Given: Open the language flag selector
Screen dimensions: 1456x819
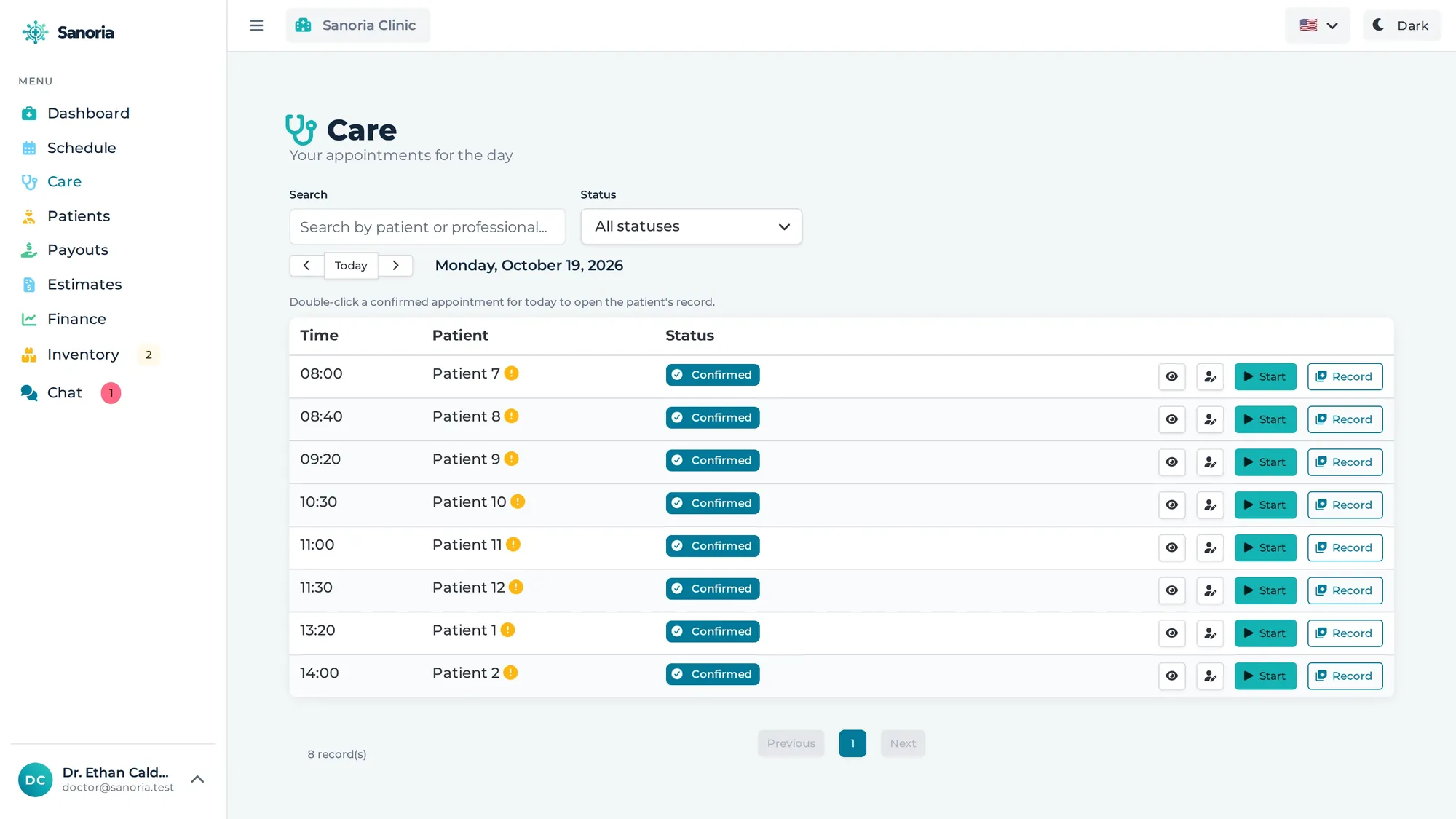Looking at the screenshot, I should (x=1318, y=25).
